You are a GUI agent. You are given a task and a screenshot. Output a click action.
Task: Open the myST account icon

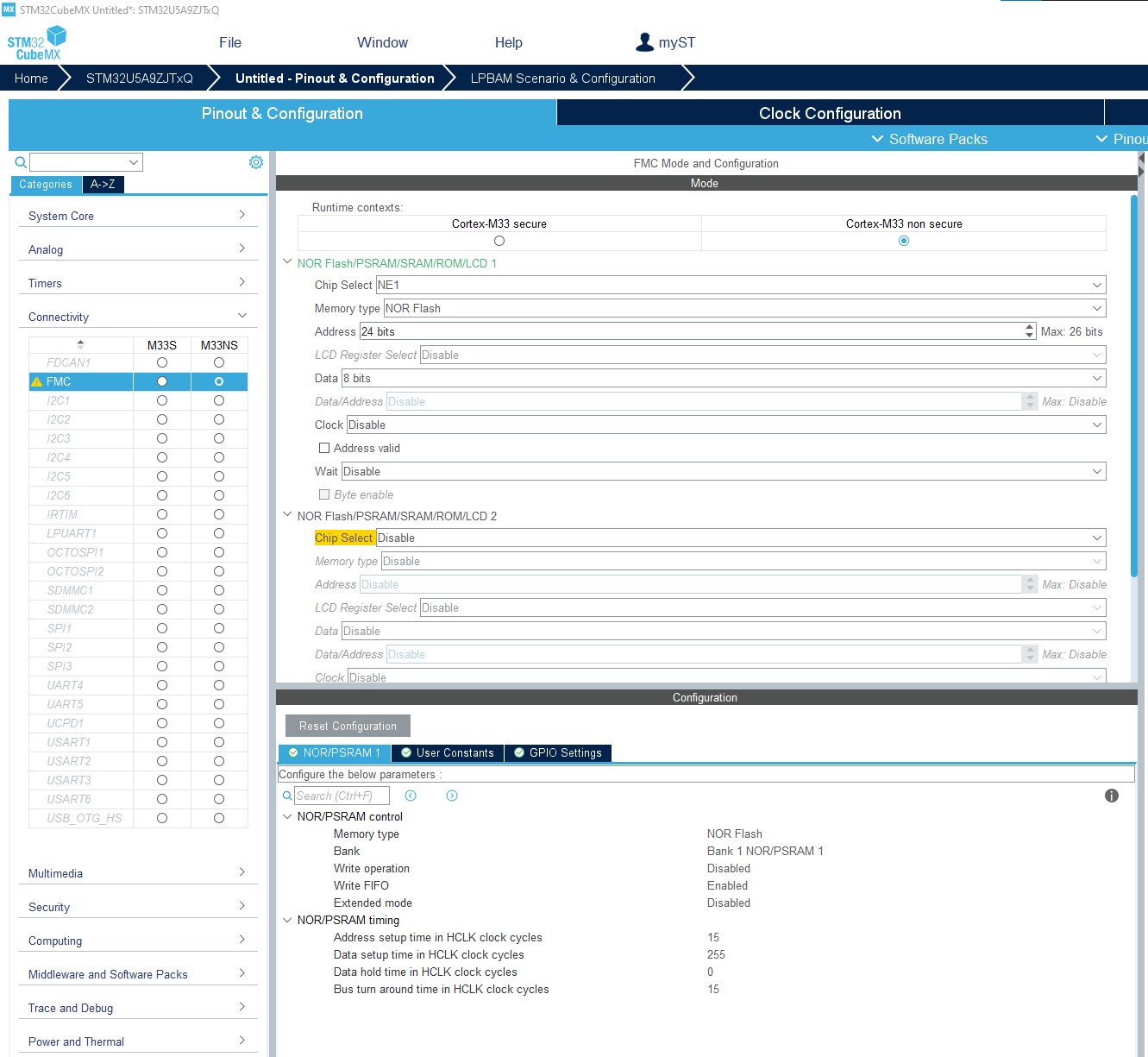point(644,42)
